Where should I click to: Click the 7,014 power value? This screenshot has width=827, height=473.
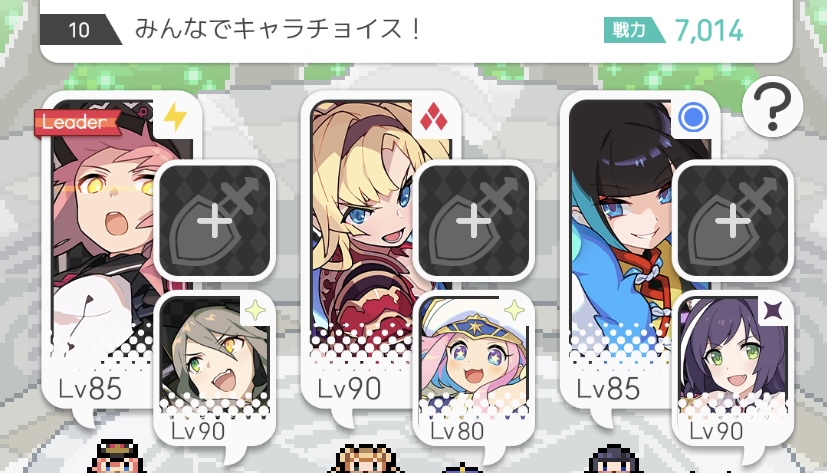[x=709, y=31]
